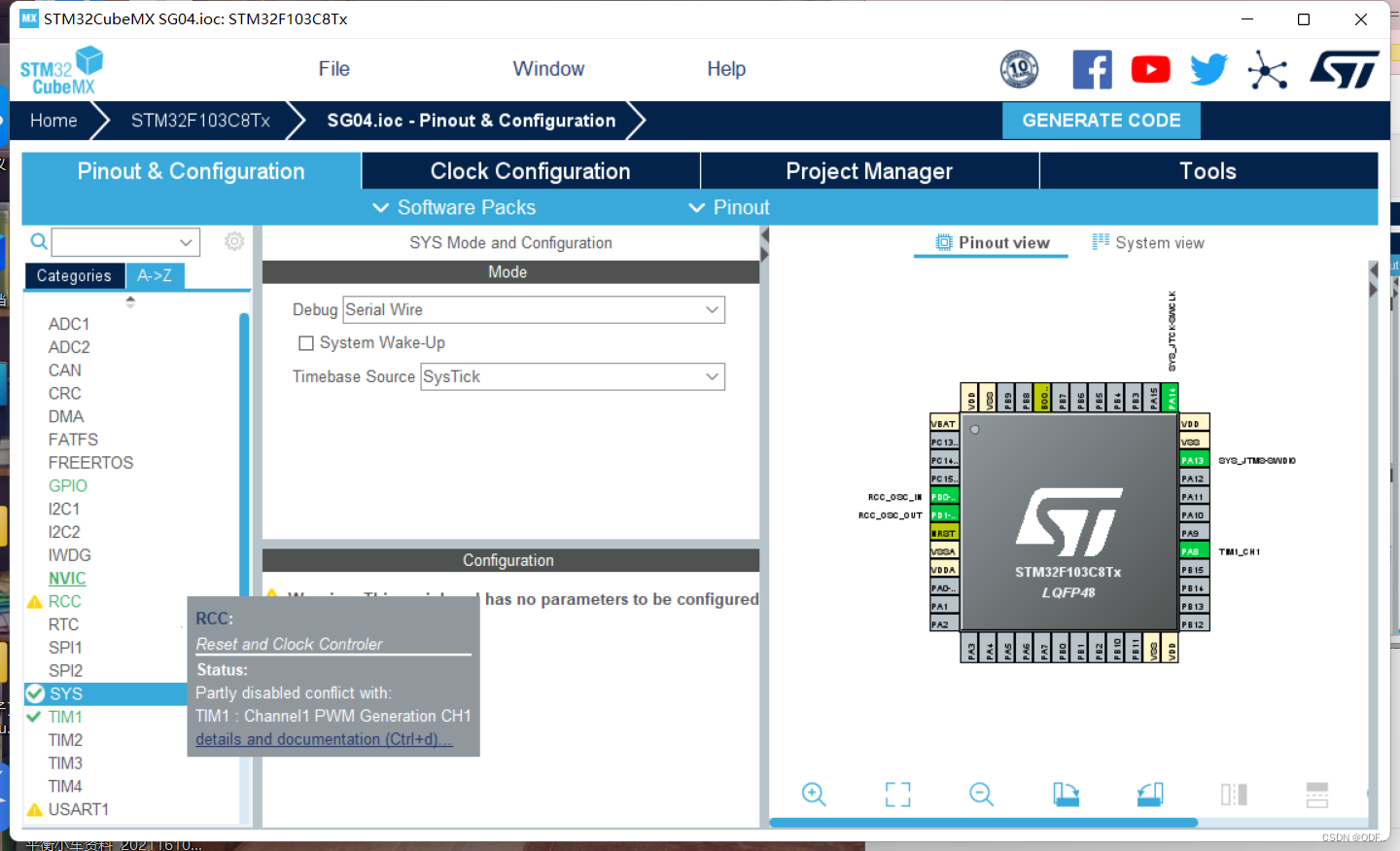
Task: Open the Tools tab
Action: 1208,171
